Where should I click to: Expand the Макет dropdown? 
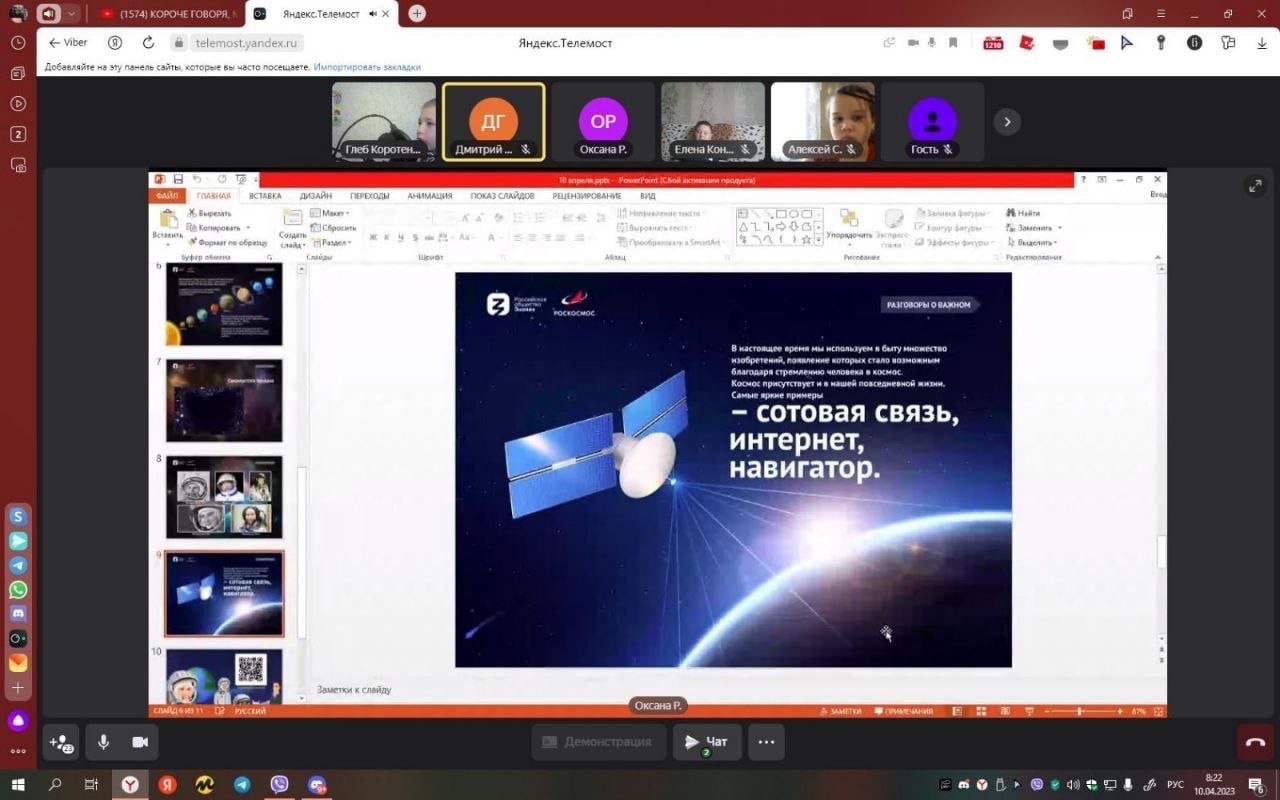330,213
